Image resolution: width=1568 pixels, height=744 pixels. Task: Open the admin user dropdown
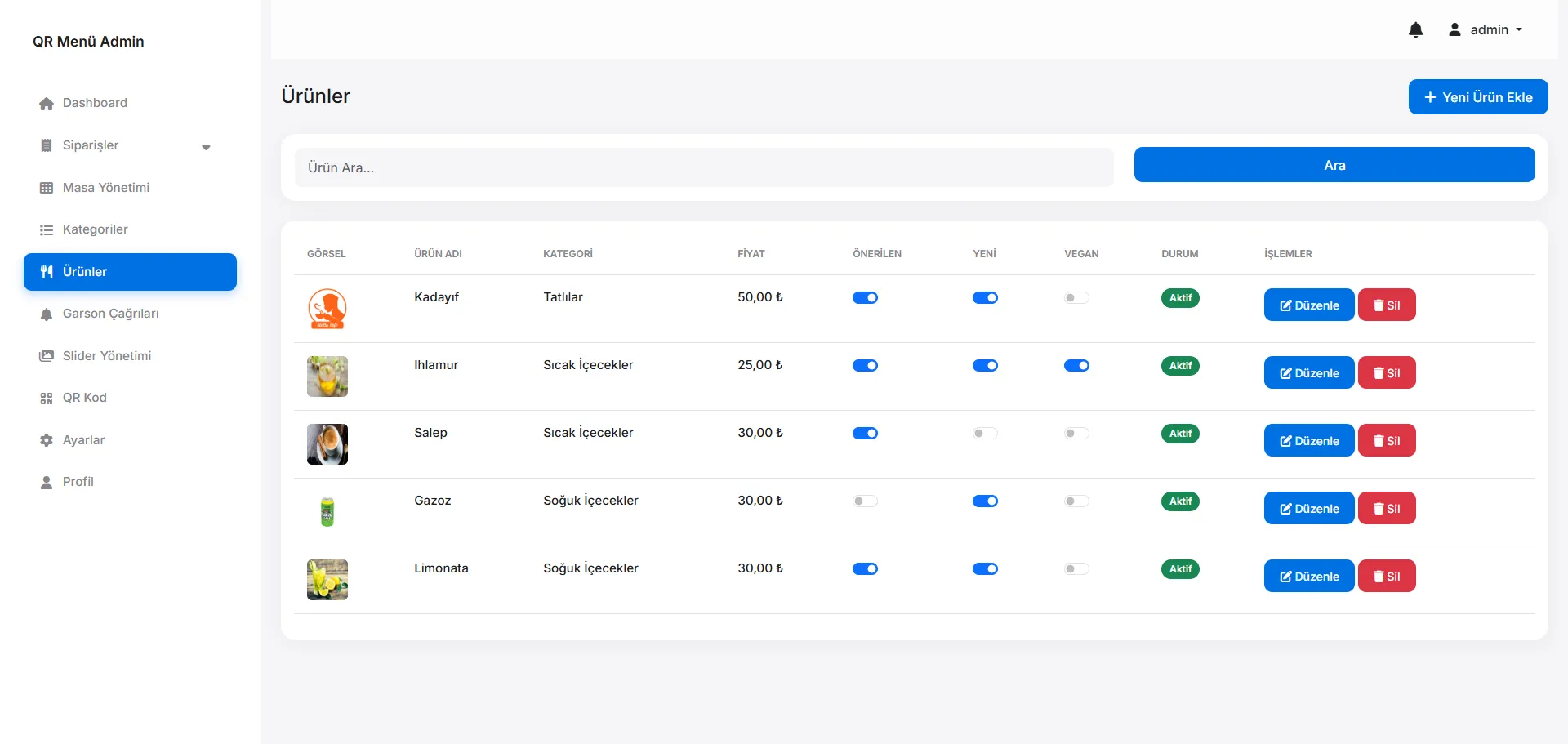click(x=1486, y=30)
